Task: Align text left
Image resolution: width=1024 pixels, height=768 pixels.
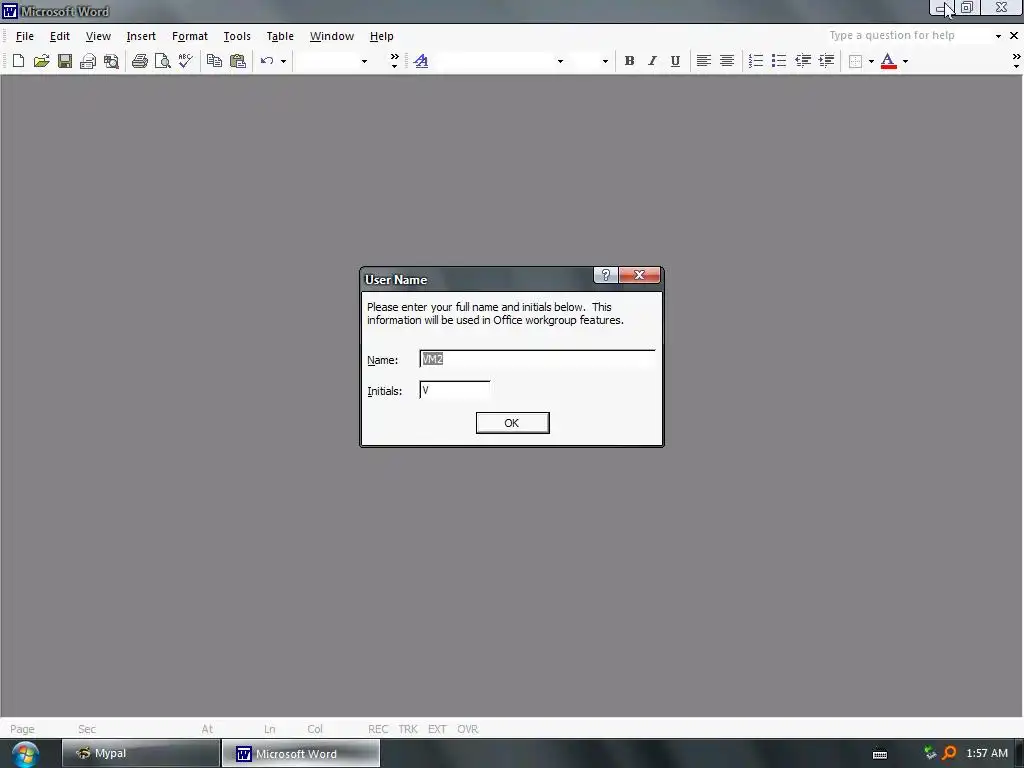Action: pyautogui.click(x=703, y=61)
